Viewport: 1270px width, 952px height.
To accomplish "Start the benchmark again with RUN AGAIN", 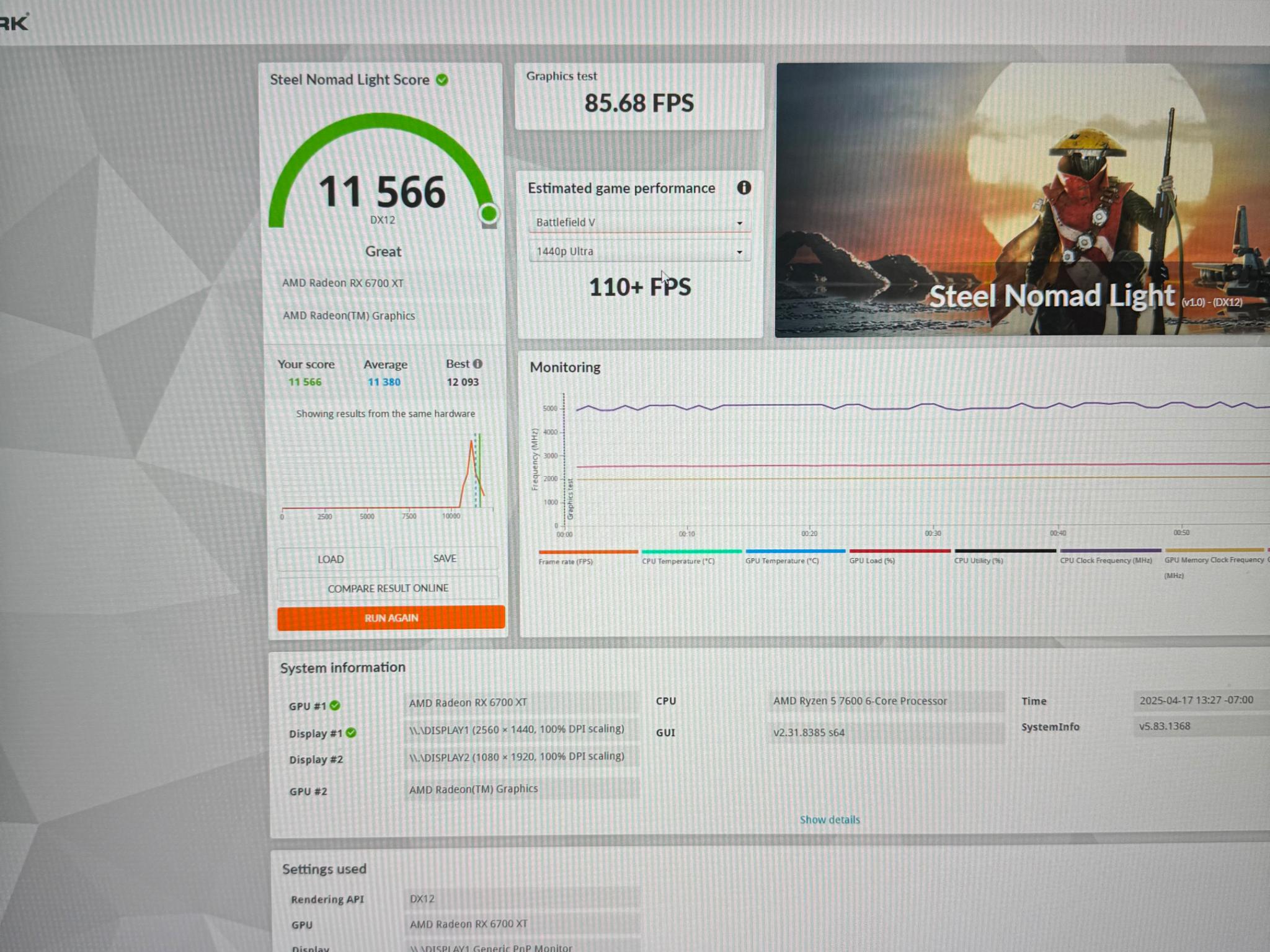I will (x=391, y=618).
